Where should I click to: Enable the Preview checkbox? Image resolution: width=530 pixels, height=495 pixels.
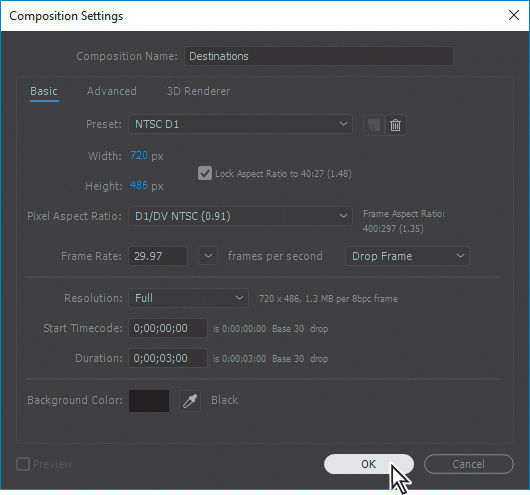pyautogui.click(x=23, y=464)
